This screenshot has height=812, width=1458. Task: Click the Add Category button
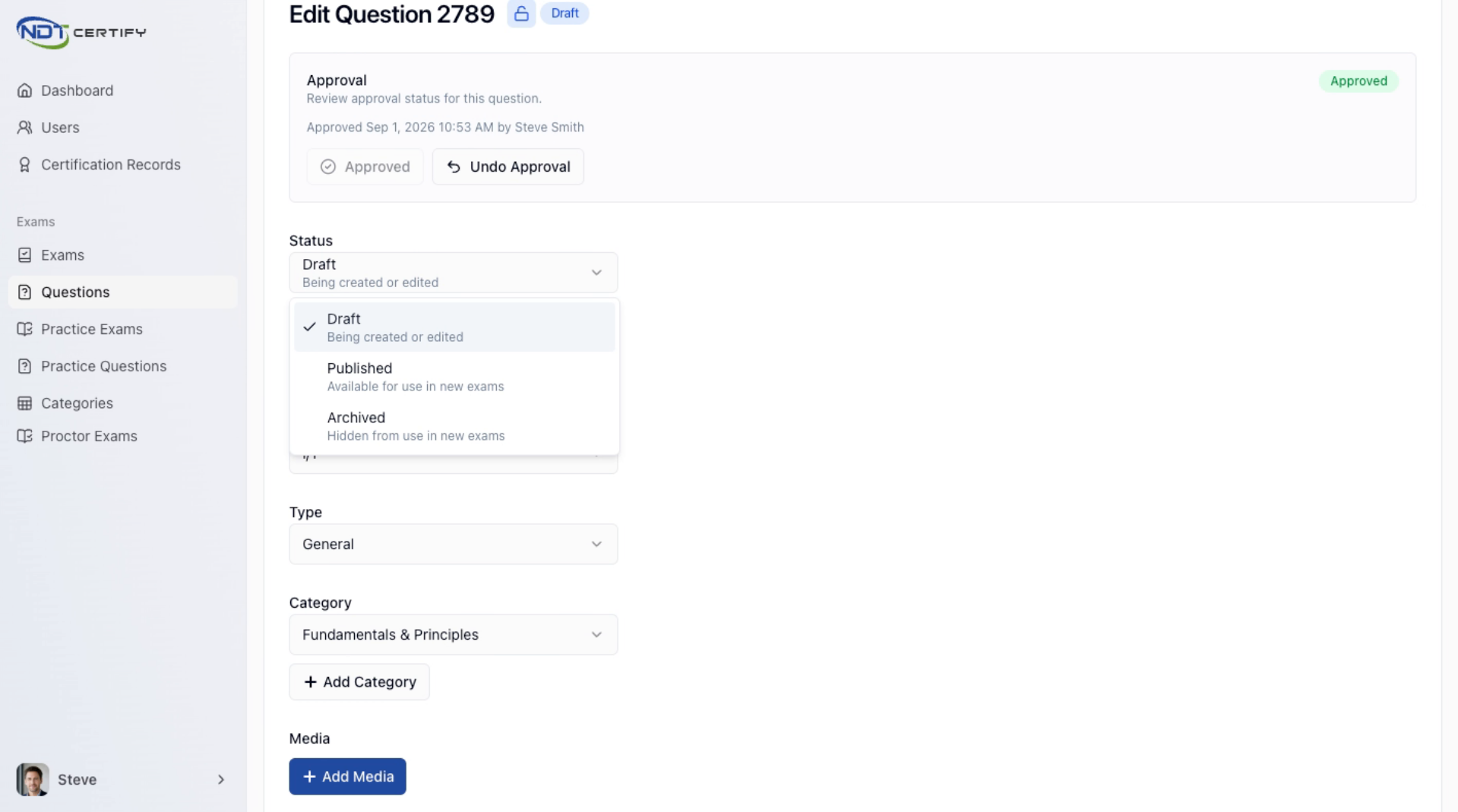(359, 682)
